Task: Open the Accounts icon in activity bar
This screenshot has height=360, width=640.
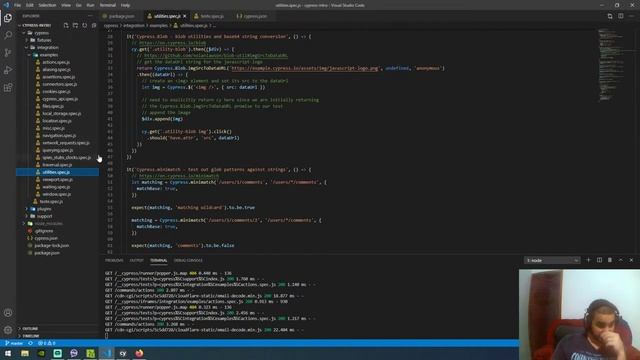Action: (x=8, y=313)
